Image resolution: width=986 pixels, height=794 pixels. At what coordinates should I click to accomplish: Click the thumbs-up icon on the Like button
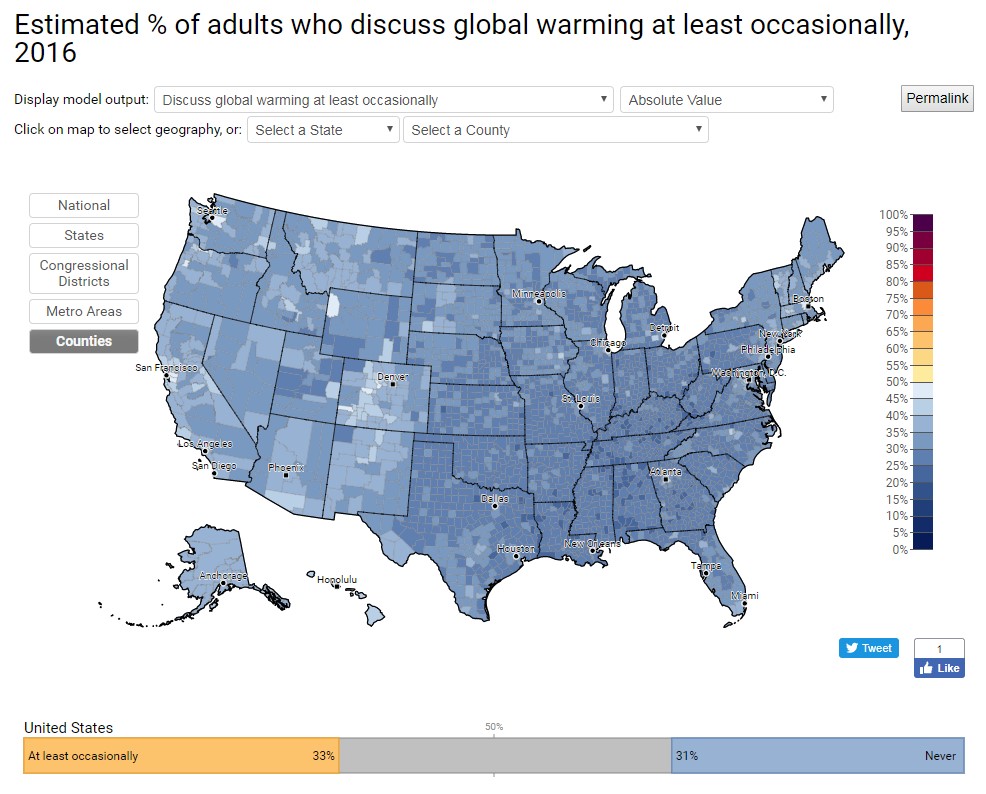click(x=928, y=668)
